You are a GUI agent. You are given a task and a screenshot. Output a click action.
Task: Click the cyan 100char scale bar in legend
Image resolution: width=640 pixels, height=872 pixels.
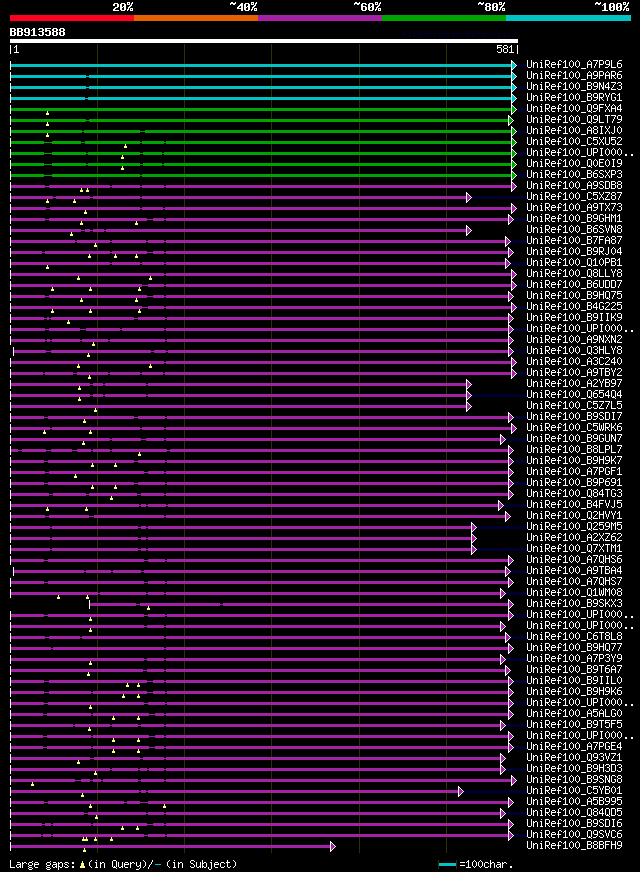(447, 864)
